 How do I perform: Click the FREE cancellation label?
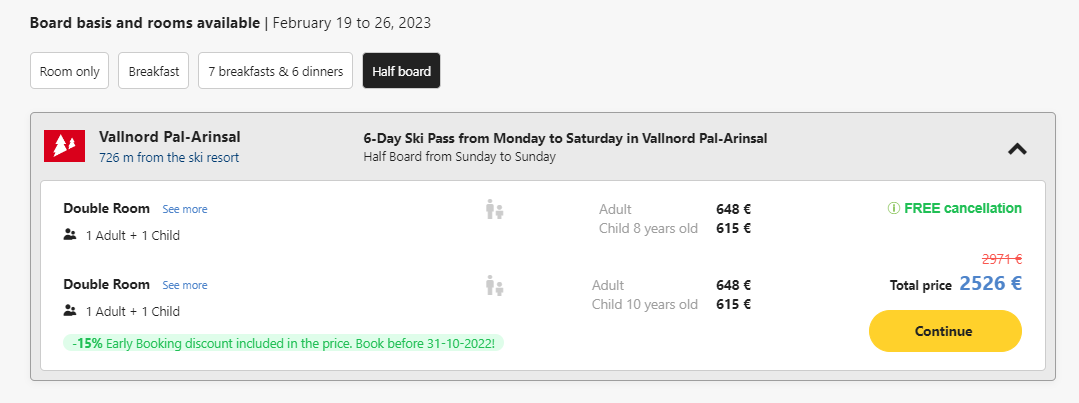(x=963, y=208)
